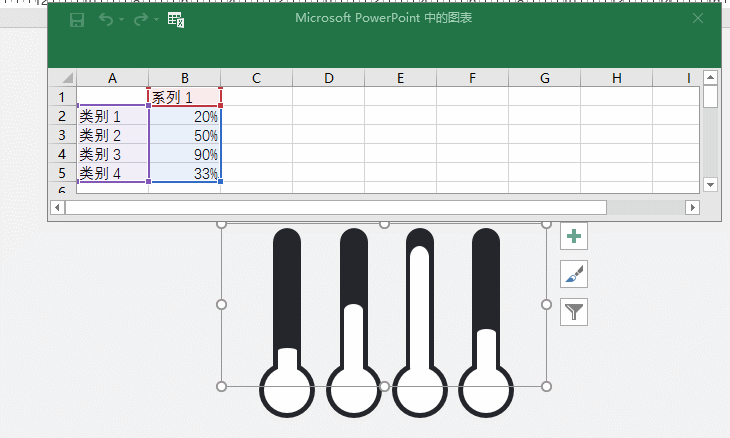Select column D header
The image size is (730, 438).
[x=329, y=78]
